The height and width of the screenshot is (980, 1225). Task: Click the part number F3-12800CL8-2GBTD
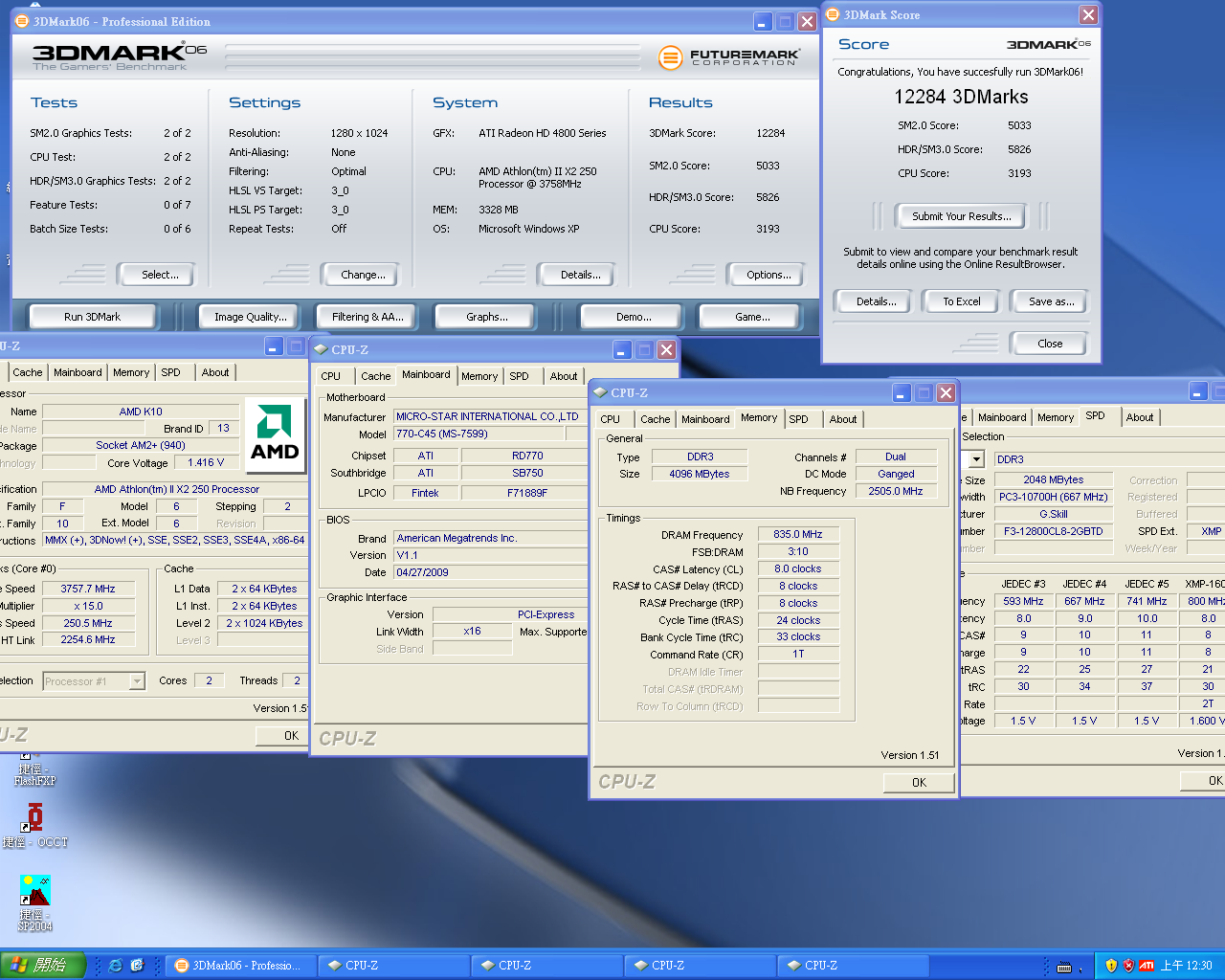(1054, 531)
